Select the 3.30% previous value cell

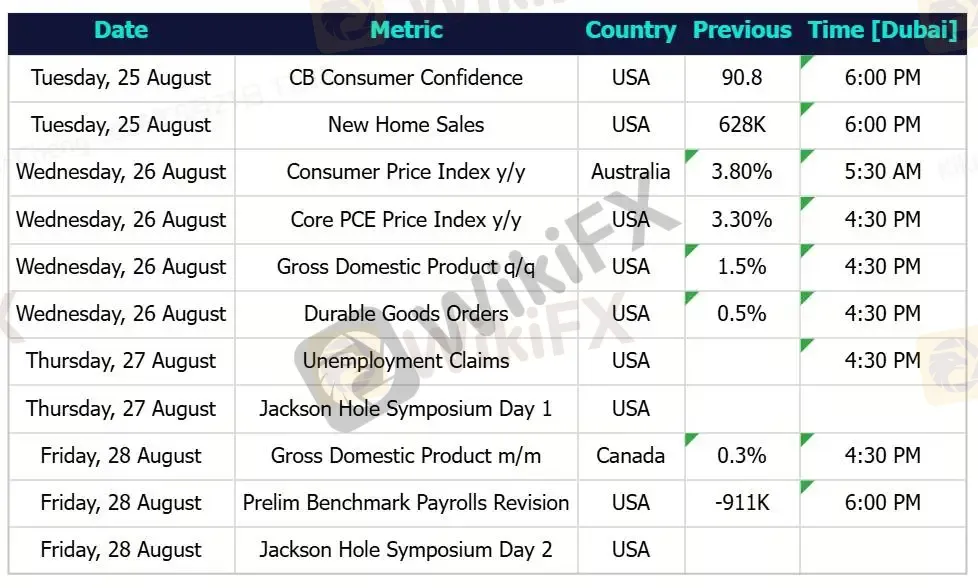click(742, 219)
